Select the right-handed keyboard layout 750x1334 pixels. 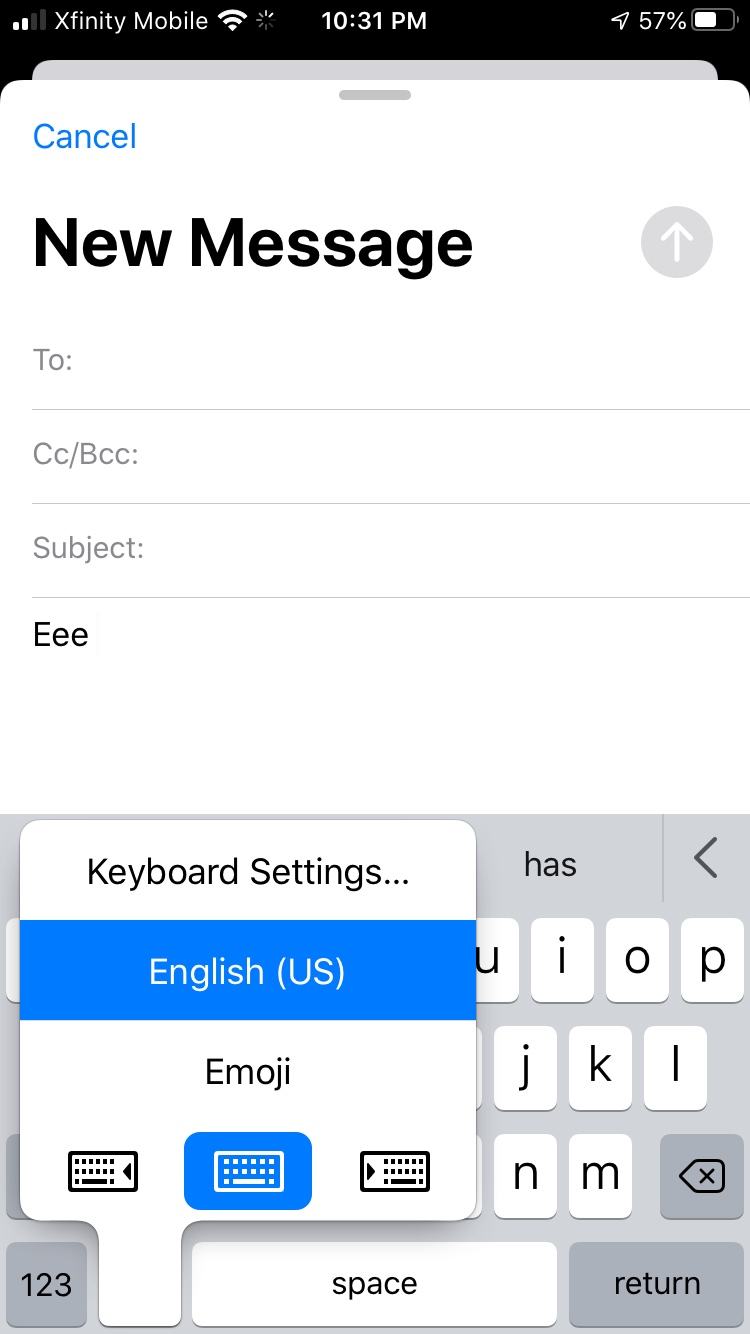point(394,1171)
